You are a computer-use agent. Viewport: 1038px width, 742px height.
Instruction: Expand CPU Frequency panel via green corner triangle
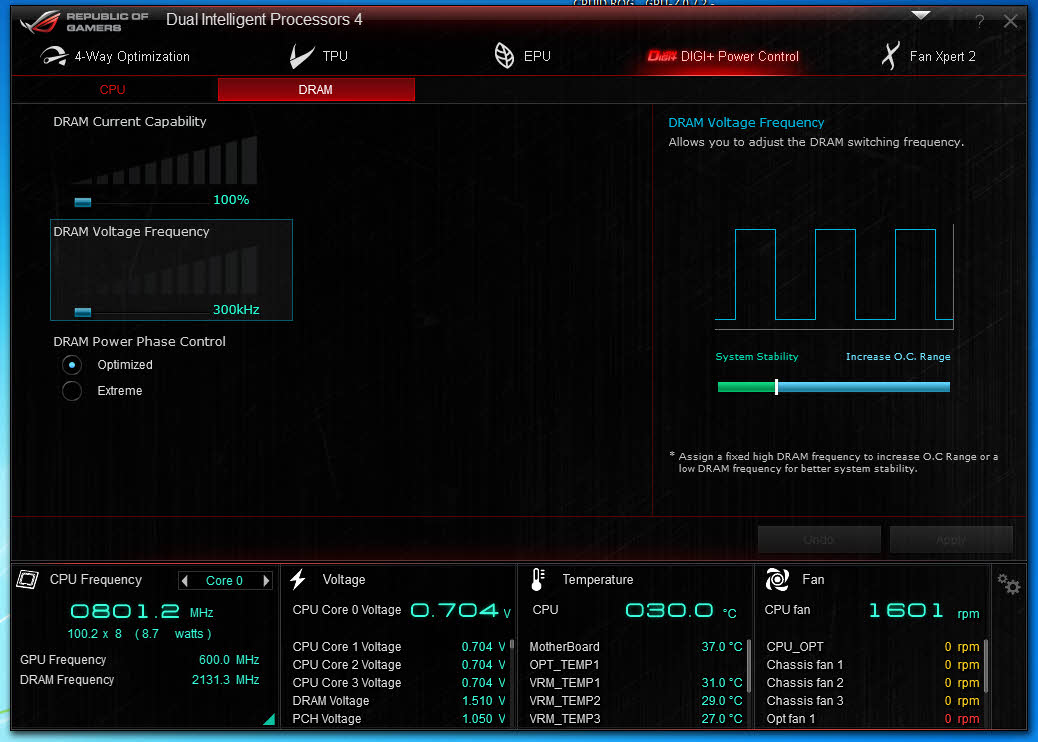pyautogui.click(x=268, y=719)
